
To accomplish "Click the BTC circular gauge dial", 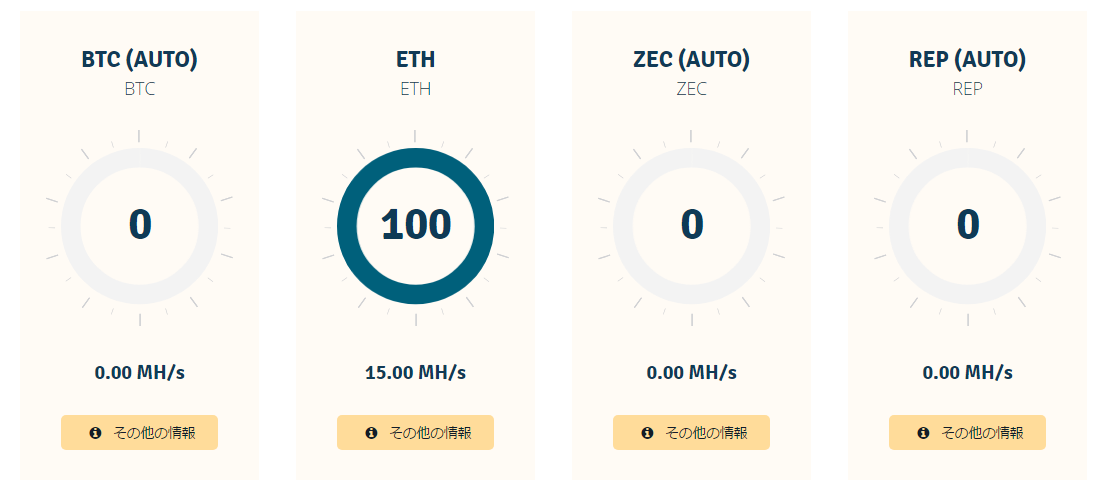I will 140,225.
